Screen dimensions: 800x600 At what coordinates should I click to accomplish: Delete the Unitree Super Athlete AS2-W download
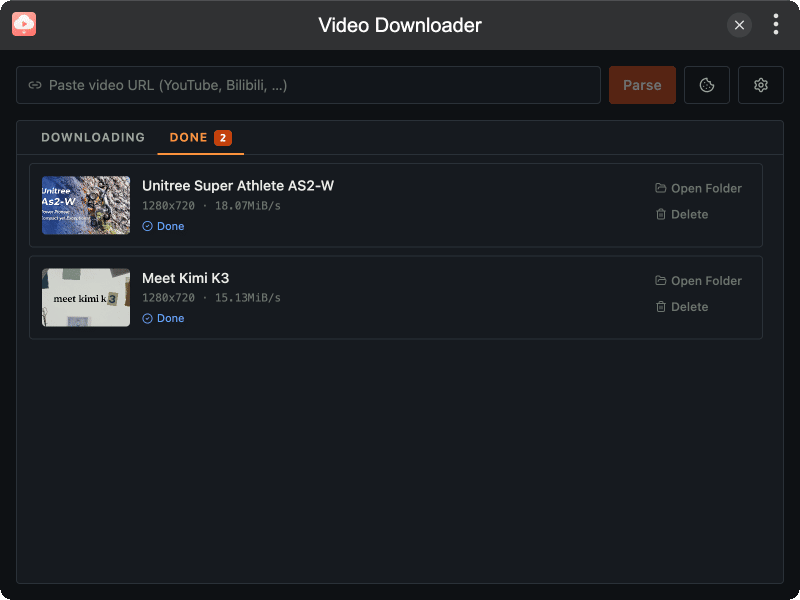coord(682,214)
